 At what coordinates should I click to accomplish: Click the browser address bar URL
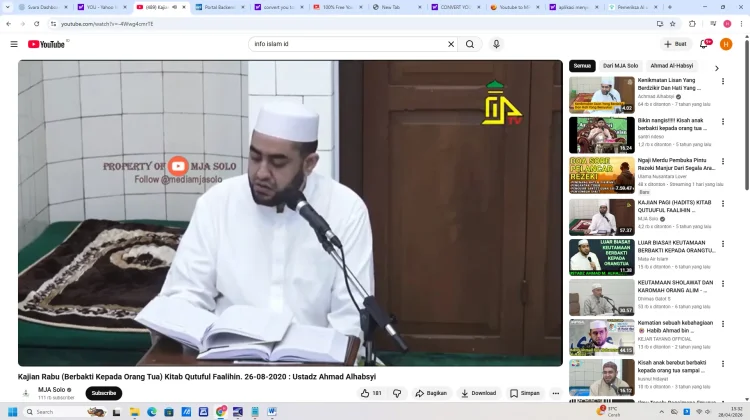tap(107, 24)
